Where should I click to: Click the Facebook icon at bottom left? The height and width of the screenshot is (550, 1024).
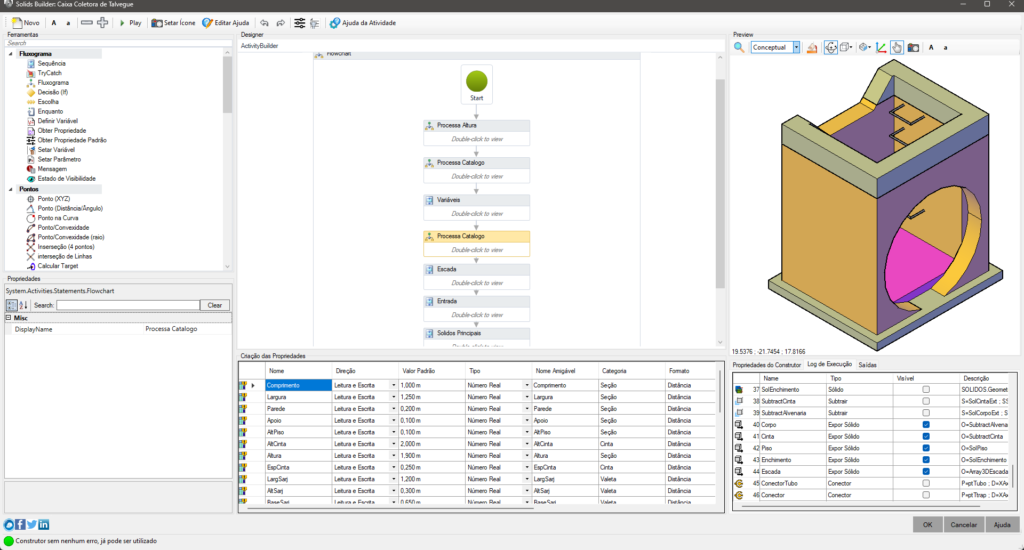pyautogui.click(x=20, y=525)
